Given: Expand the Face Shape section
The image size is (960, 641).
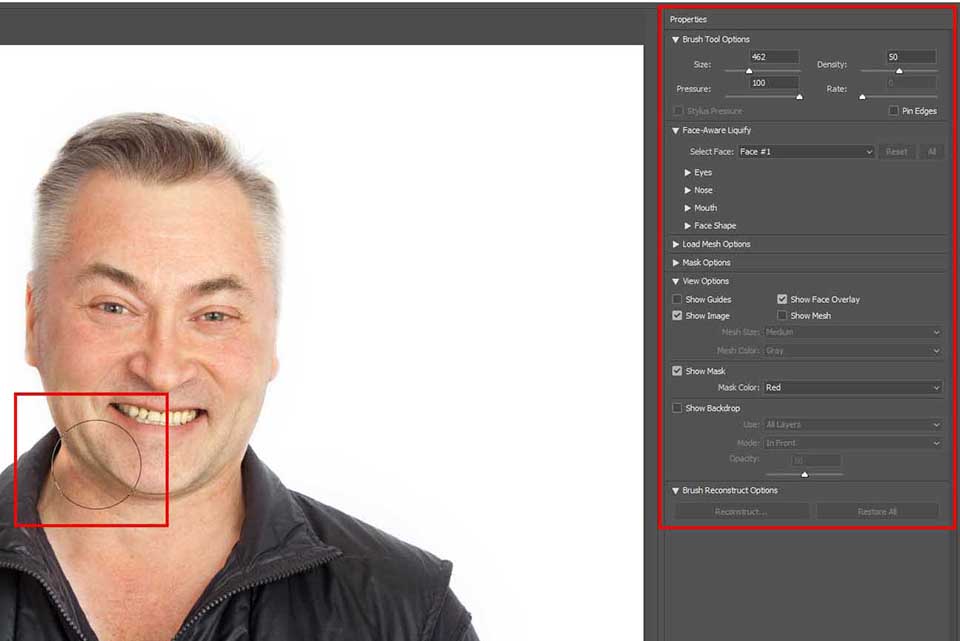Looking at the screenshot, I should (688, 226).
